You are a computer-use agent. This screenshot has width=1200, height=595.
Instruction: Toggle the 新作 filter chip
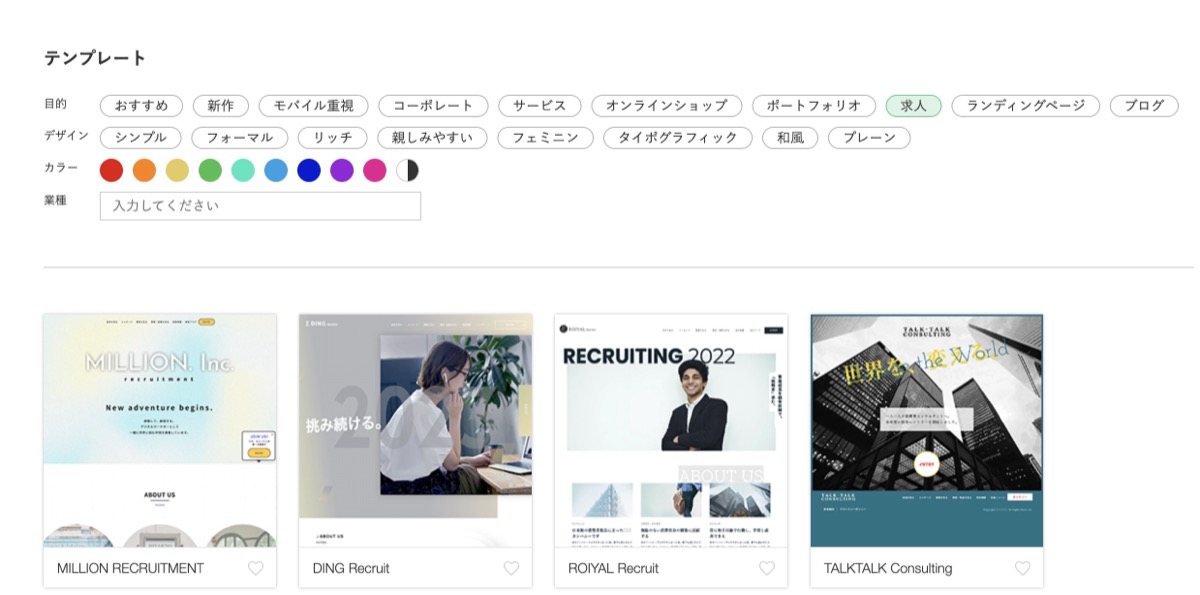click(x=221, y=106)
